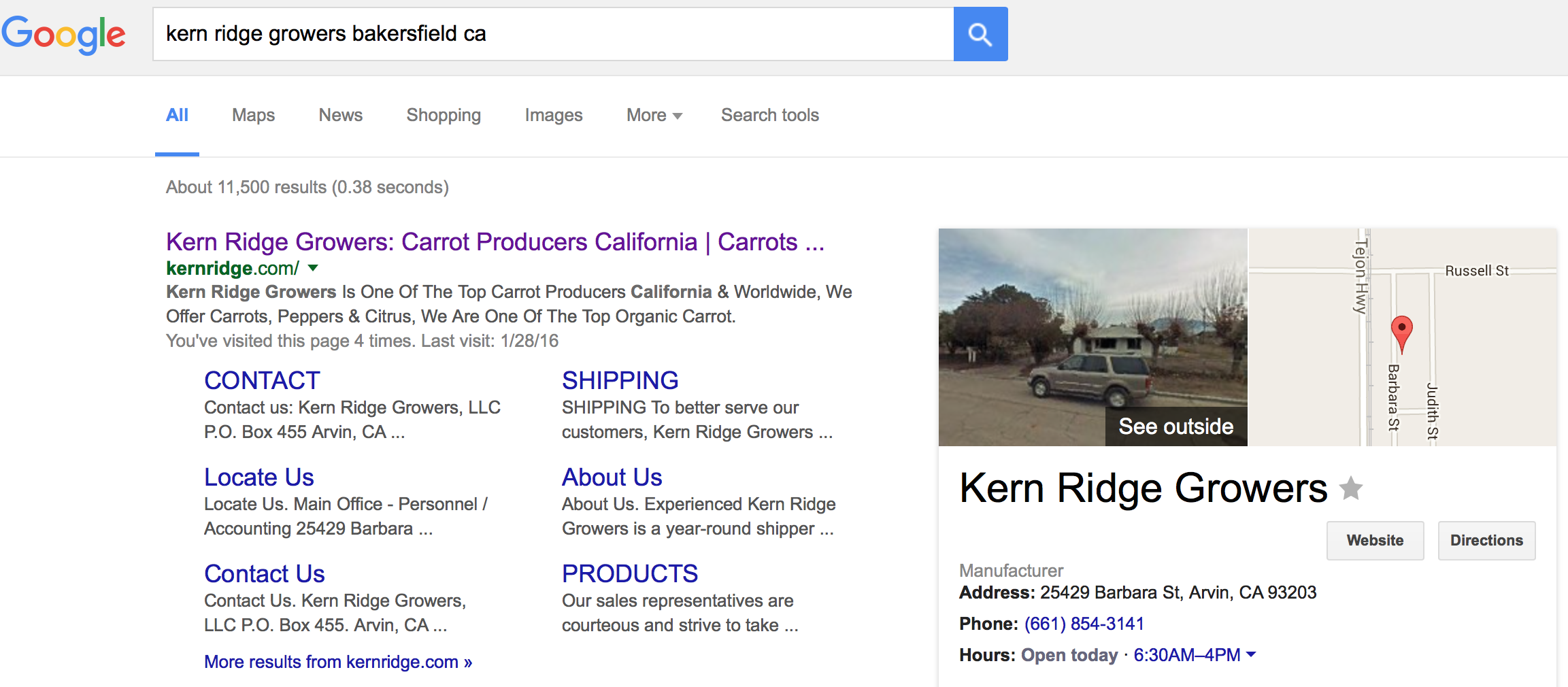Open the Contact Us sitelink
Screen dimensions: 1568x687
(x=264, y=574)
